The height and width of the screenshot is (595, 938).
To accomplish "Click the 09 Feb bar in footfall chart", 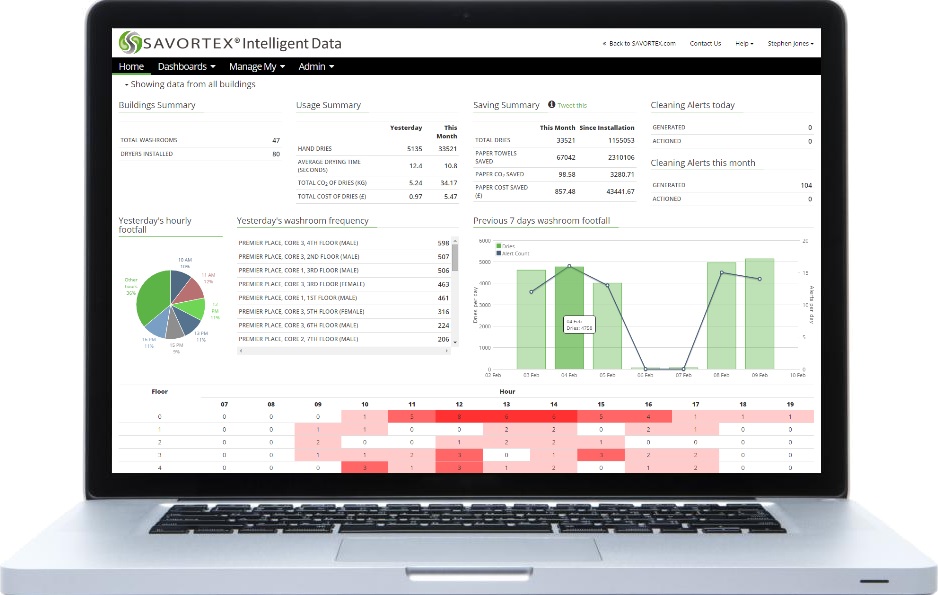I will (x=760, y=314).
